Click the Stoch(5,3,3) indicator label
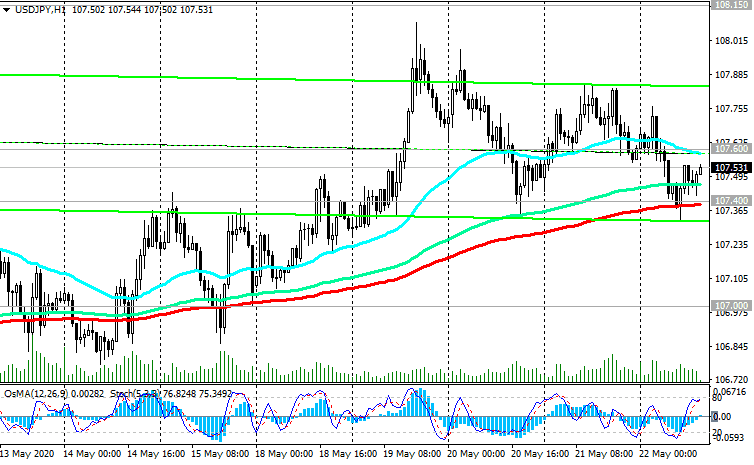This screenshot has height=465, width=754. point(135,393)
